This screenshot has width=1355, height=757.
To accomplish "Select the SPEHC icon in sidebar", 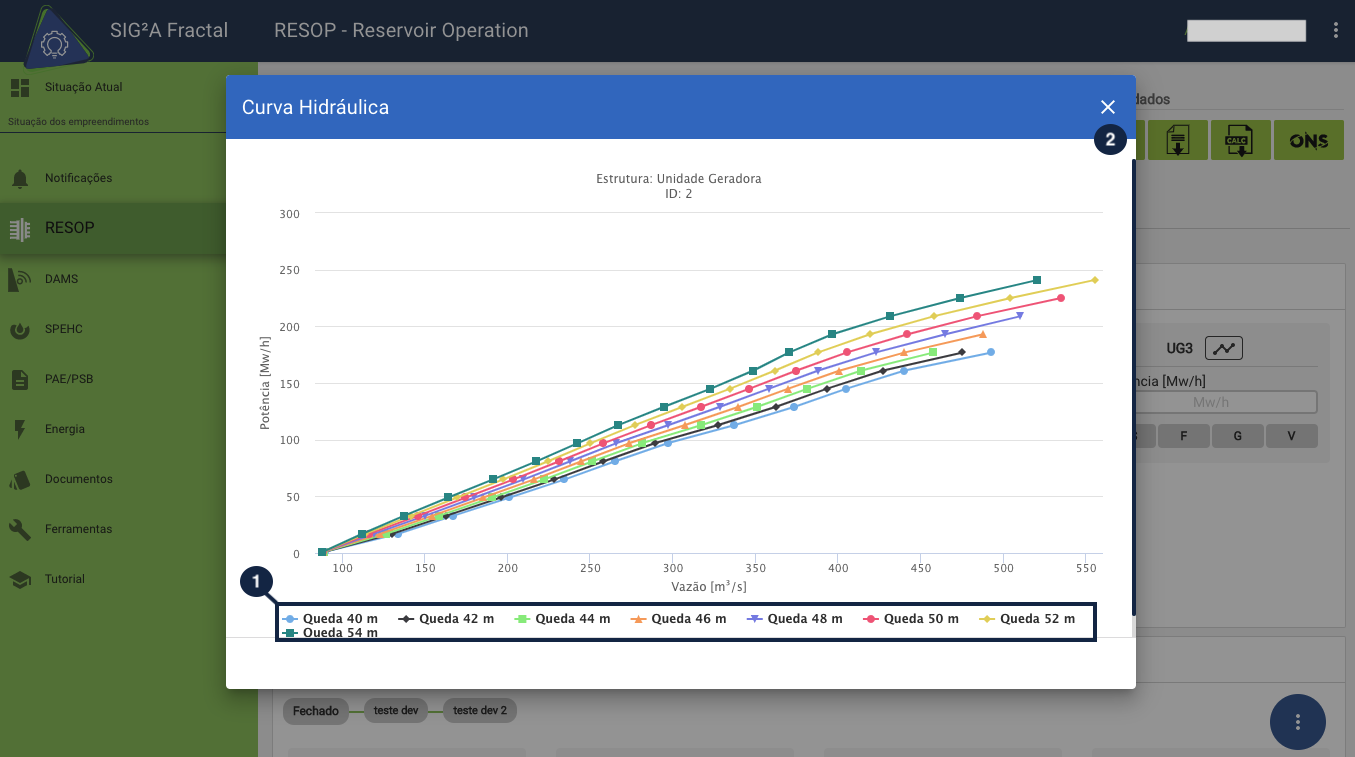I will click(x=20, y=329).
